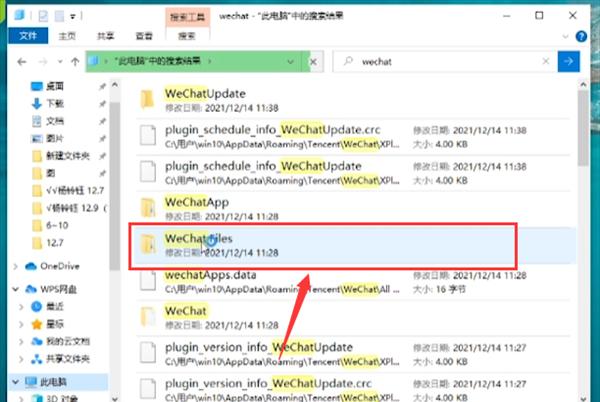600x402 pixels.
Task: Click new folder icon in title bar
Action: [x=59, y=16]
